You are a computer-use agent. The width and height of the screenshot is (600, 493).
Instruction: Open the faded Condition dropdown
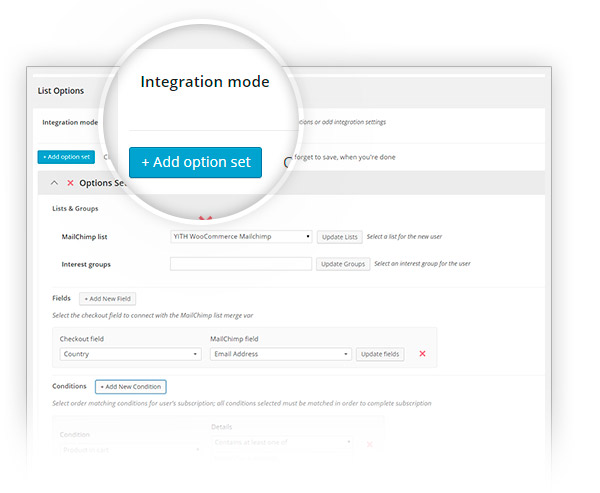click(130, 449)
